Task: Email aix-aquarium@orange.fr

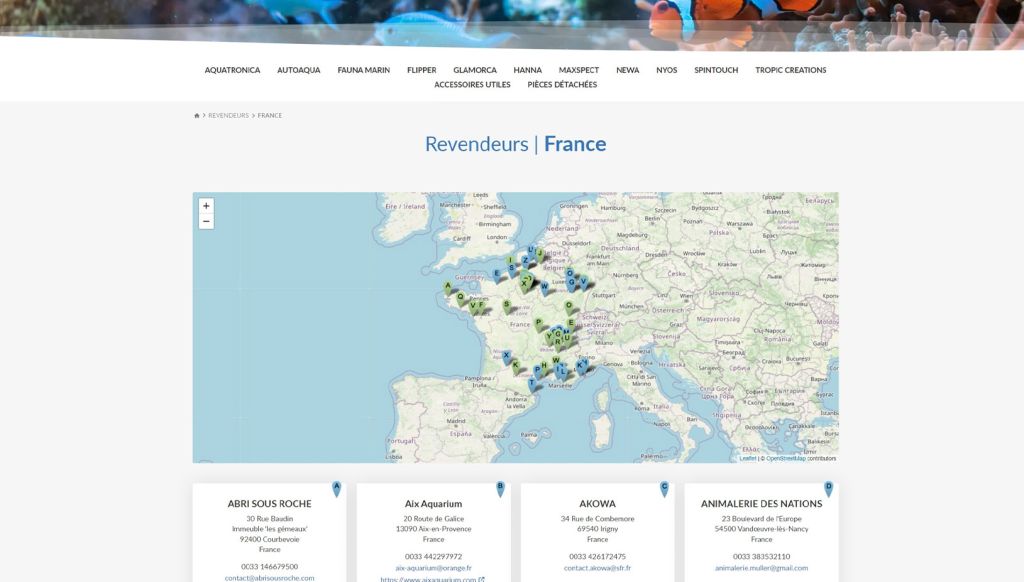Action: [x=434, y=568]
